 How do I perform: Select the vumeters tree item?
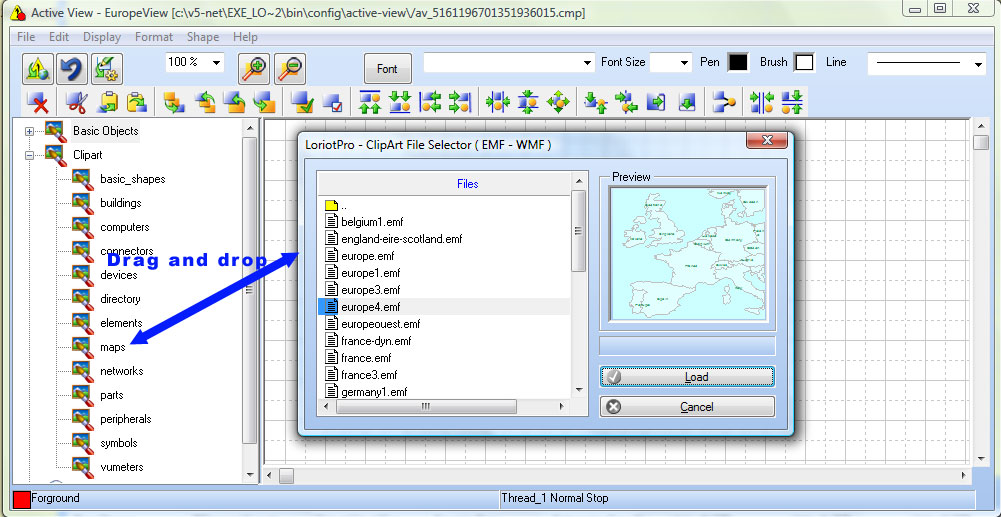[x=122, y=467]
